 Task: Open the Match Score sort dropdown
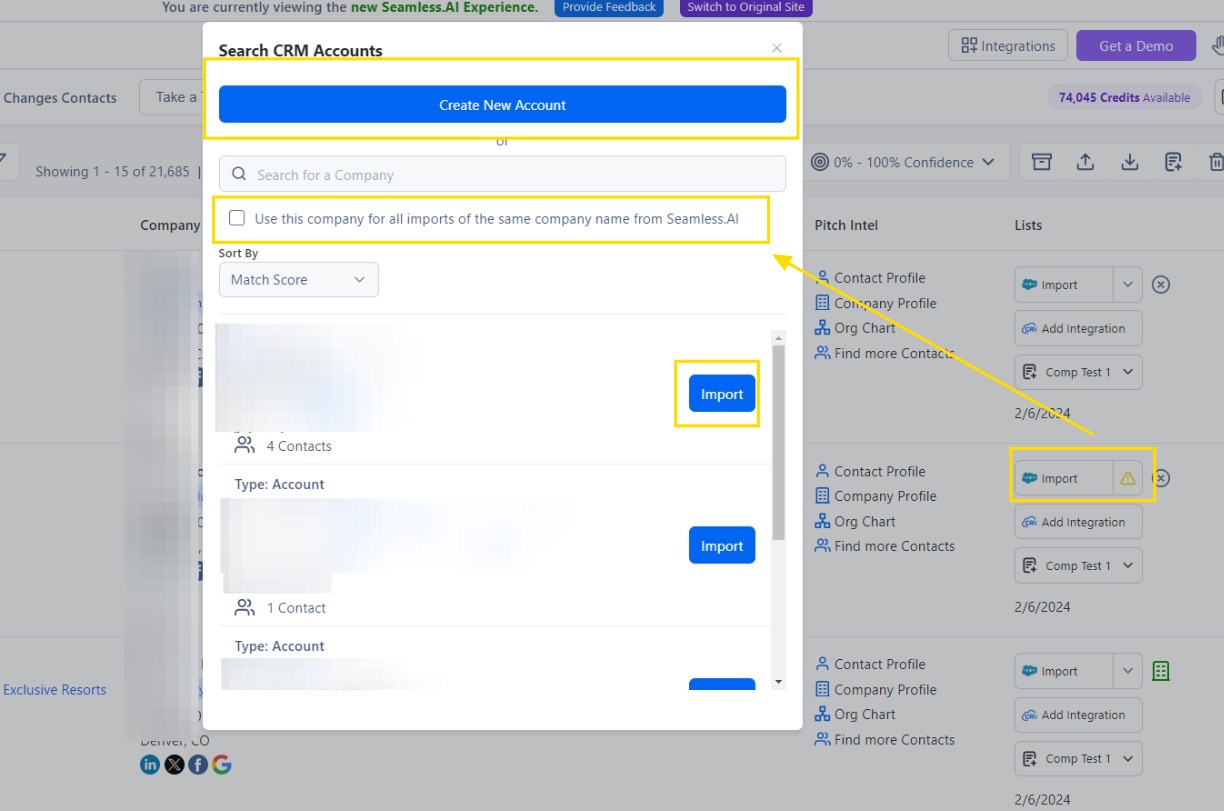(x=299, y=280)
